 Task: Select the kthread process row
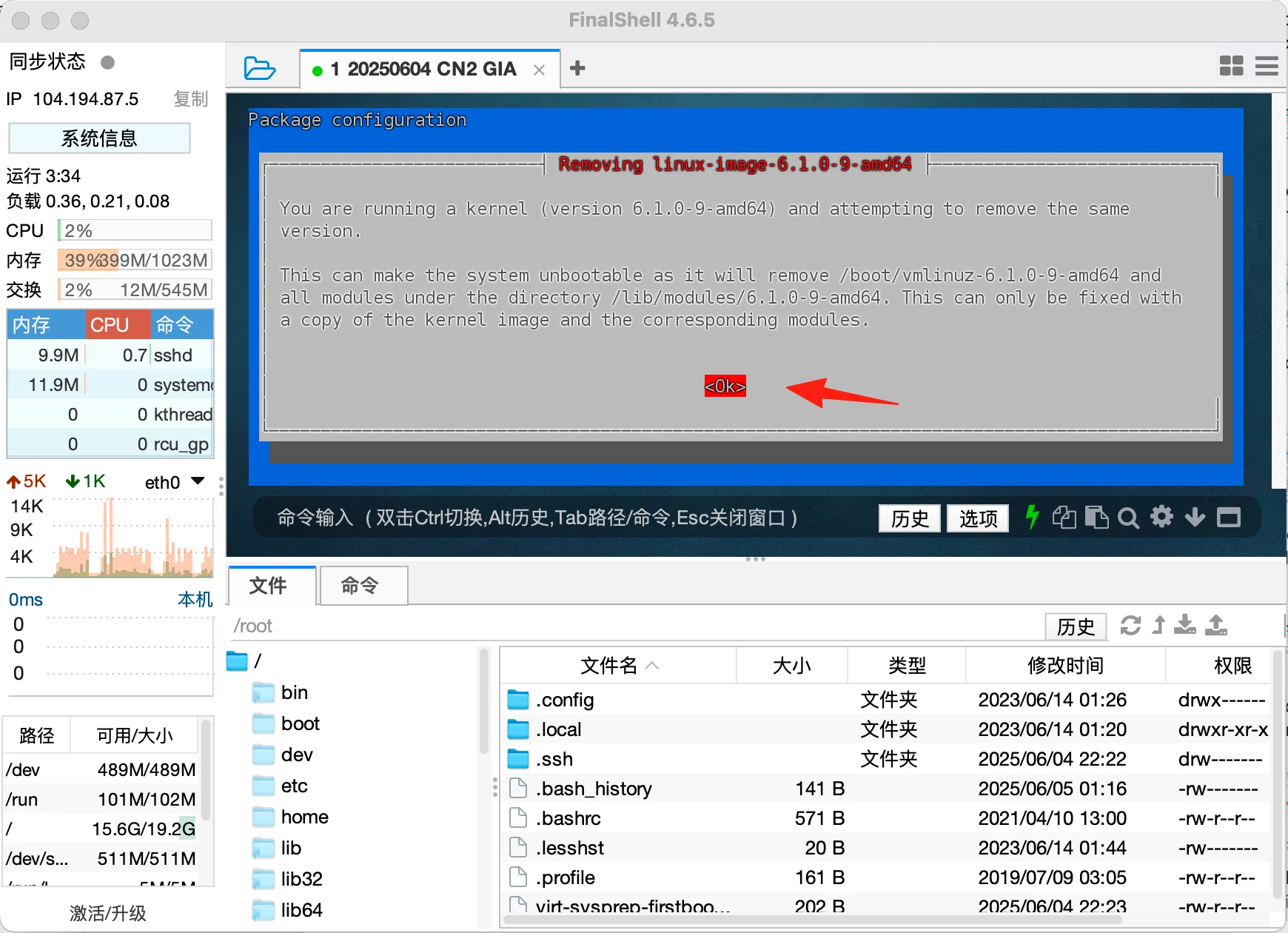pos(110,415)
